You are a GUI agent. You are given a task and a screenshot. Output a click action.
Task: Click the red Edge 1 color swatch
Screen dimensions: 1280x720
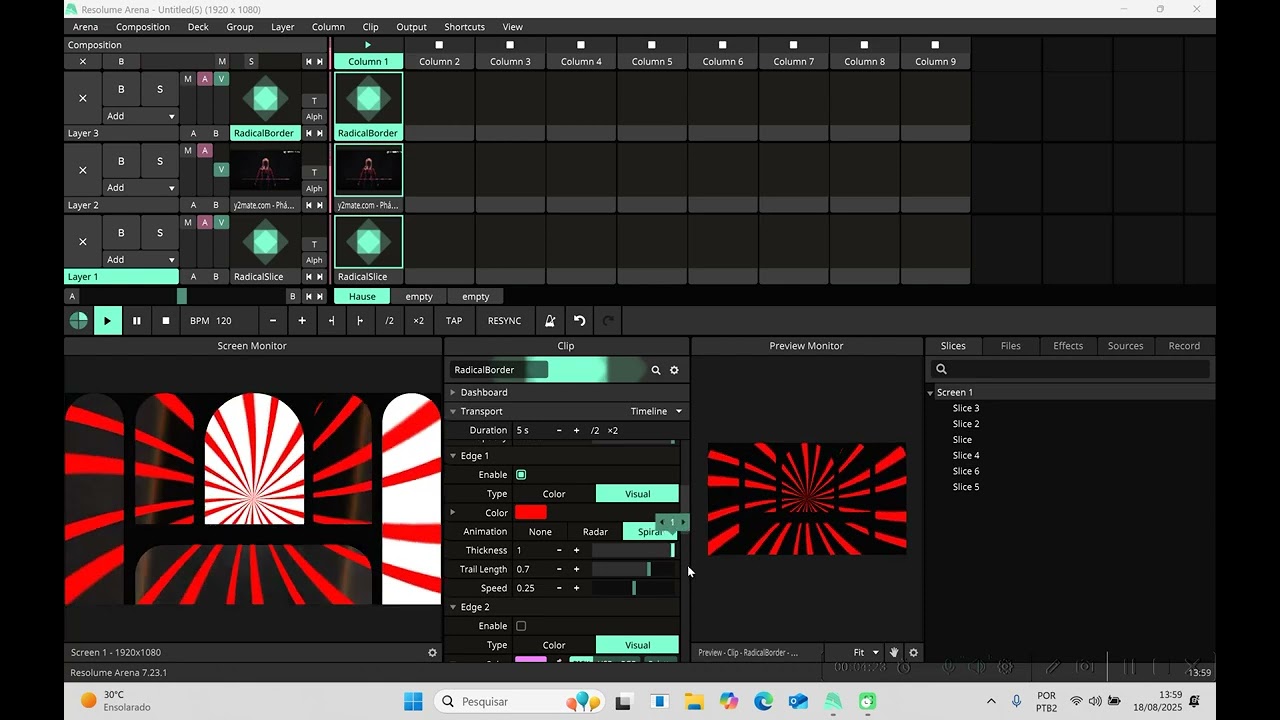tap(531, 513)
